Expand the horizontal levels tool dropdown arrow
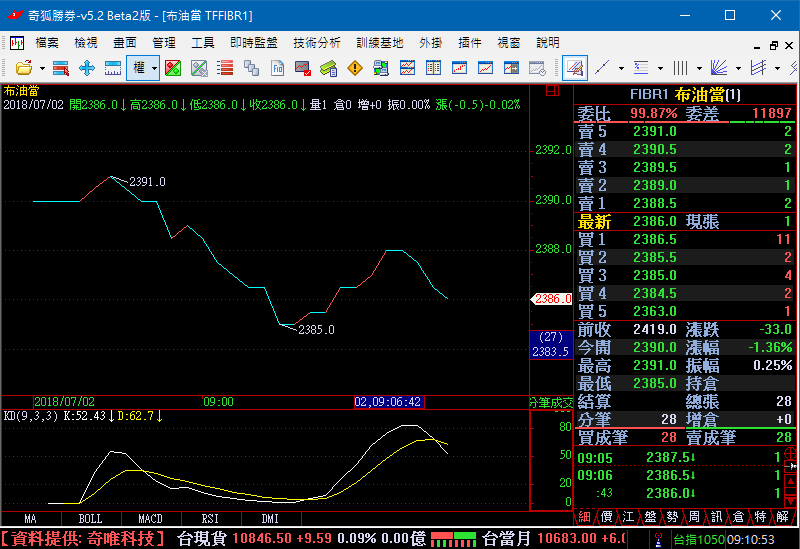800x549 pixels. click(x=660, y=68)
